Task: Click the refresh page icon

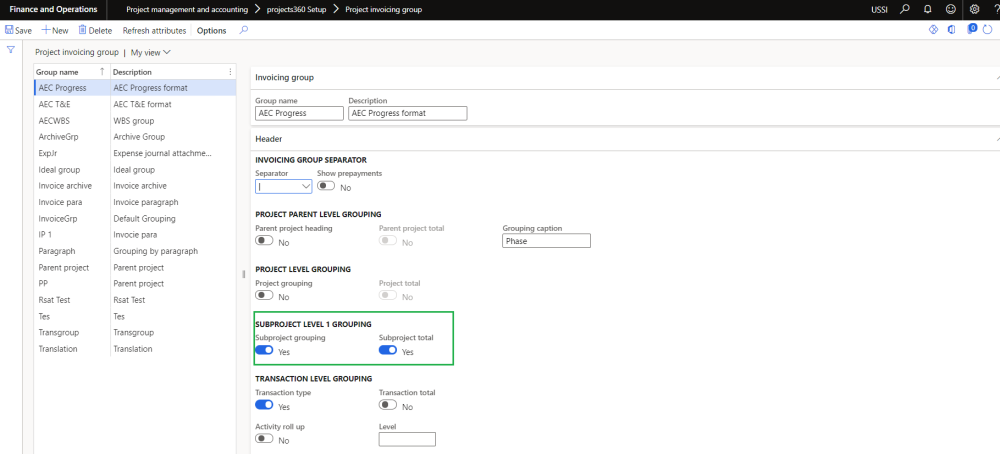Action: tap(989, 30)
